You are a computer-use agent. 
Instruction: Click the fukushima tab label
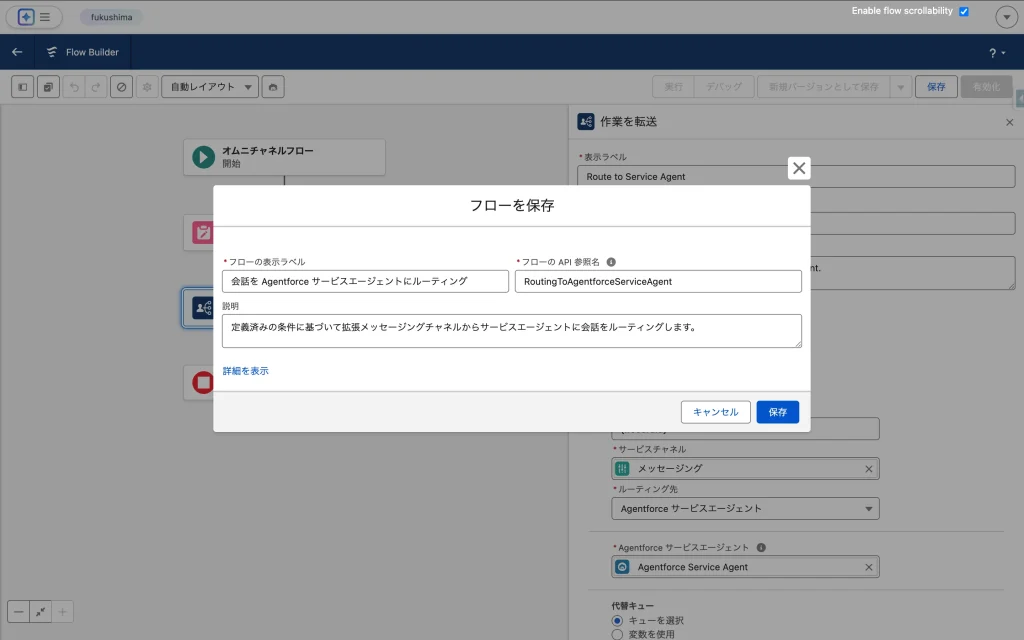click(111, 17)
